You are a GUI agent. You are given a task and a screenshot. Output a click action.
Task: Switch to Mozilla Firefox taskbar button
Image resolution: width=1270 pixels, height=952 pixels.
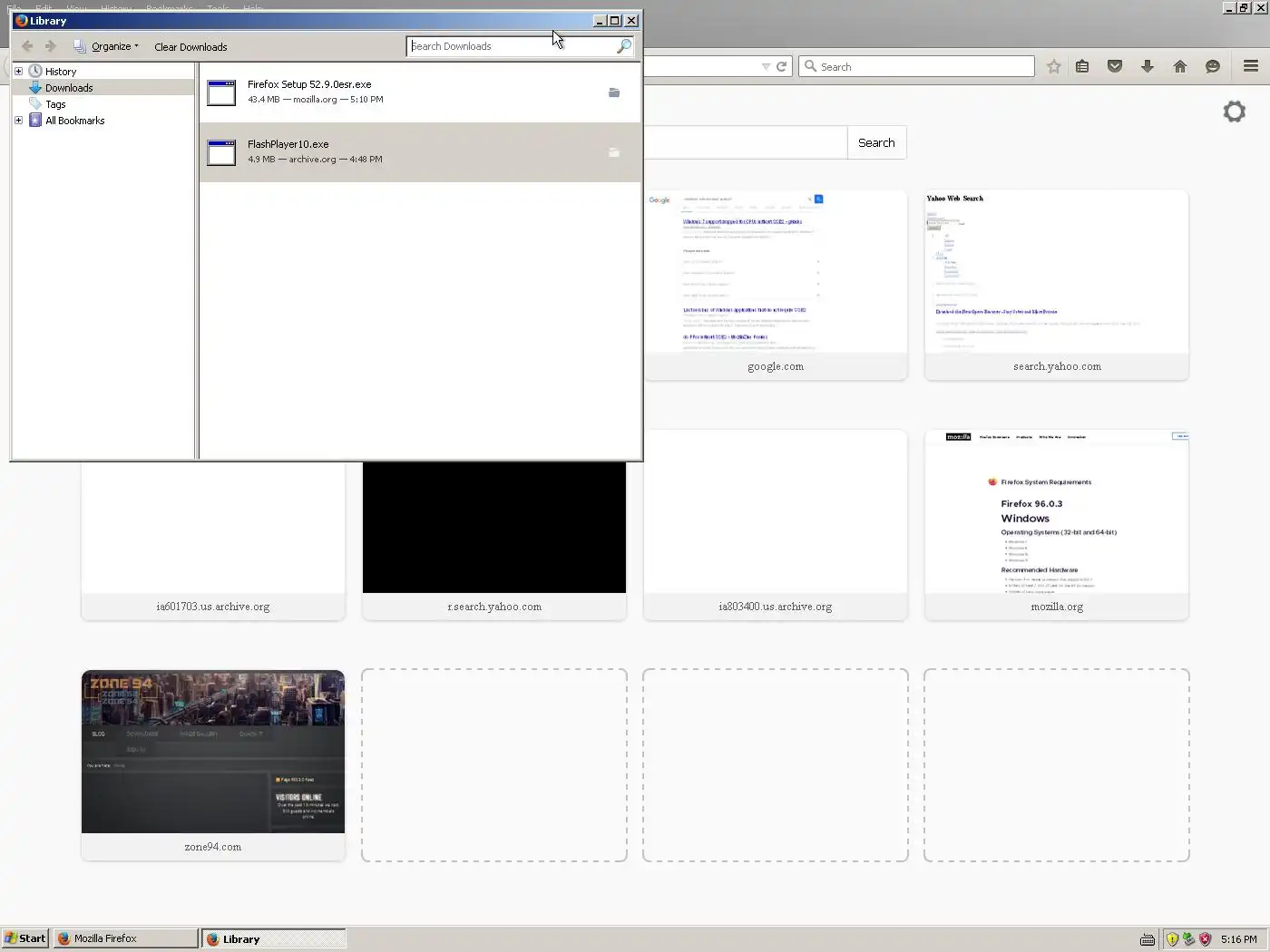[x=125, y=938]
